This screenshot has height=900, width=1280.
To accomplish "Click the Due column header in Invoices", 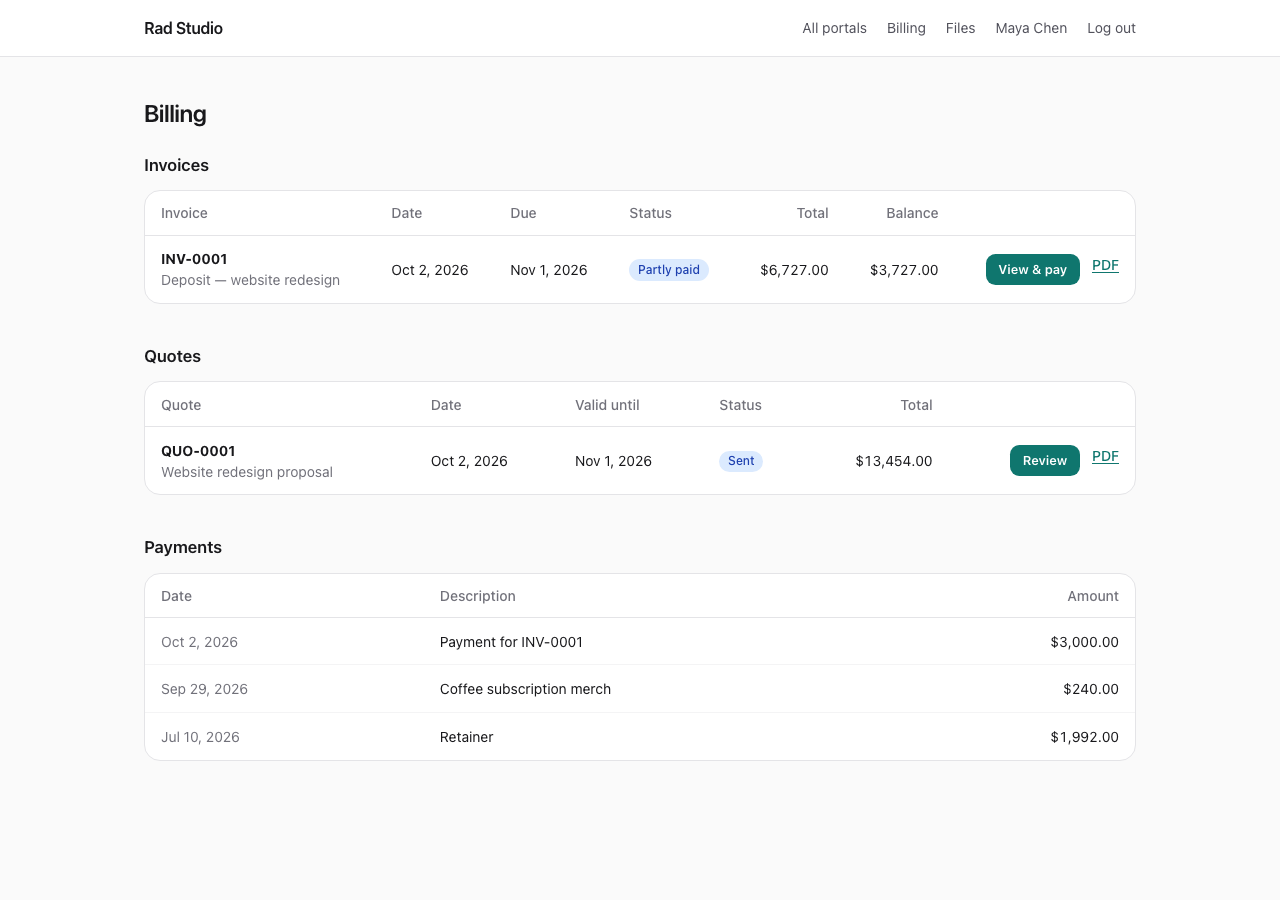I will (523, 213).
